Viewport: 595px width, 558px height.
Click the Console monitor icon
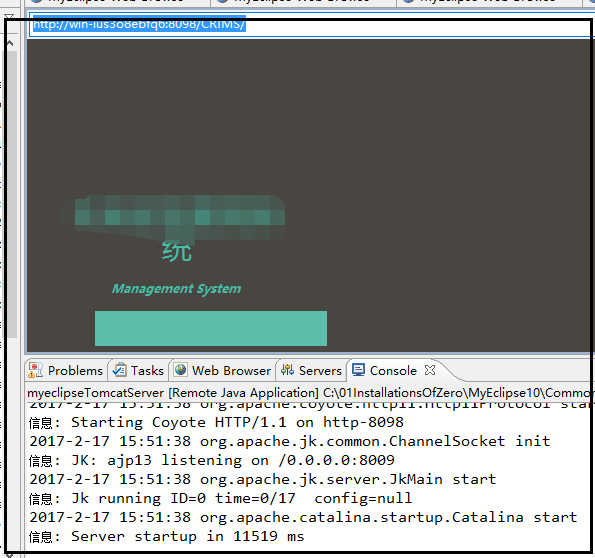click(358, 370)
